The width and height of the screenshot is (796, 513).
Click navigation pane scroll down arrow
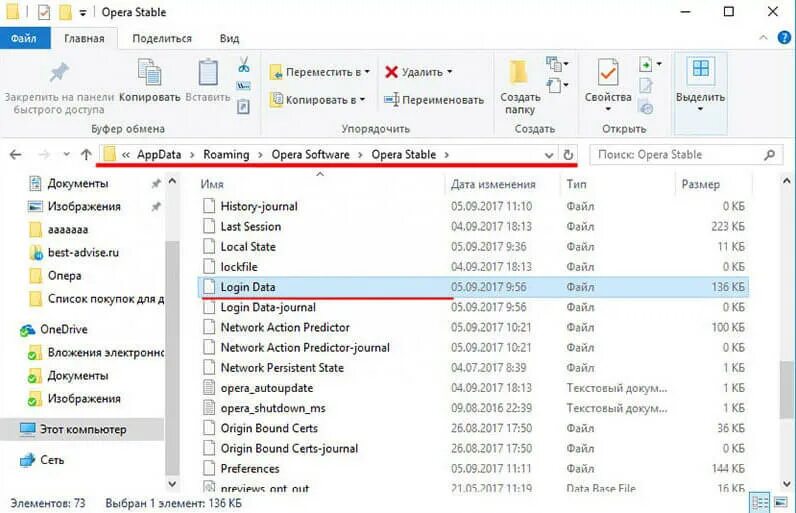173,484
